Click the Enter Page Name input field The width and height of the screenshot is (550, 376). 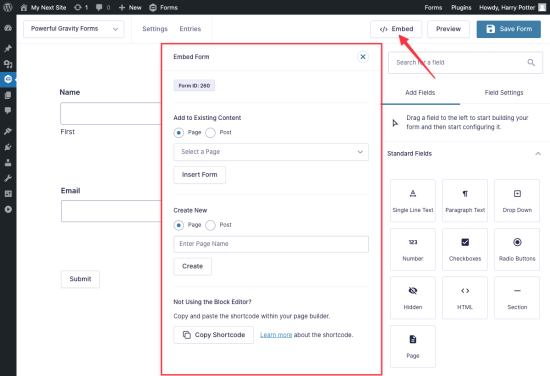(271, 244)
